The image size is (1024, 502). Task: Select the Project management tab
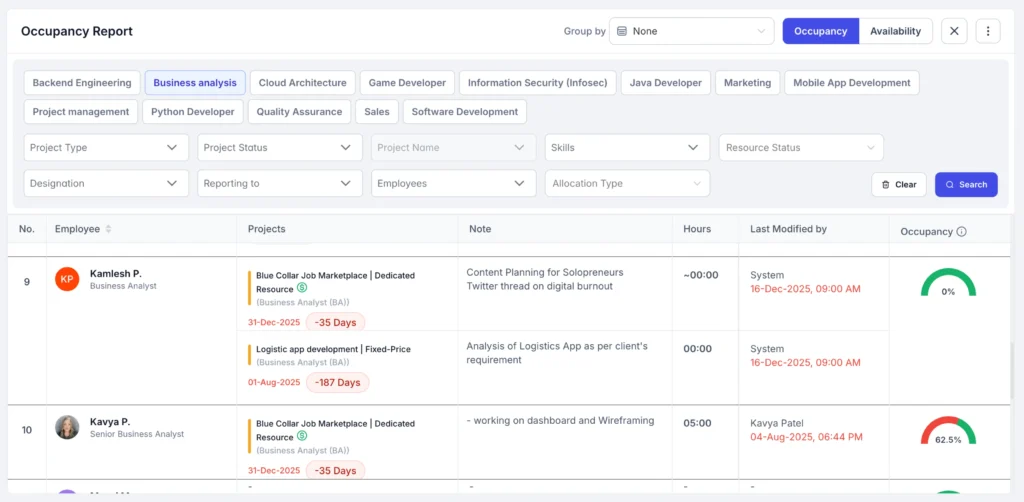pyautogui.click(x=81, y=112)
